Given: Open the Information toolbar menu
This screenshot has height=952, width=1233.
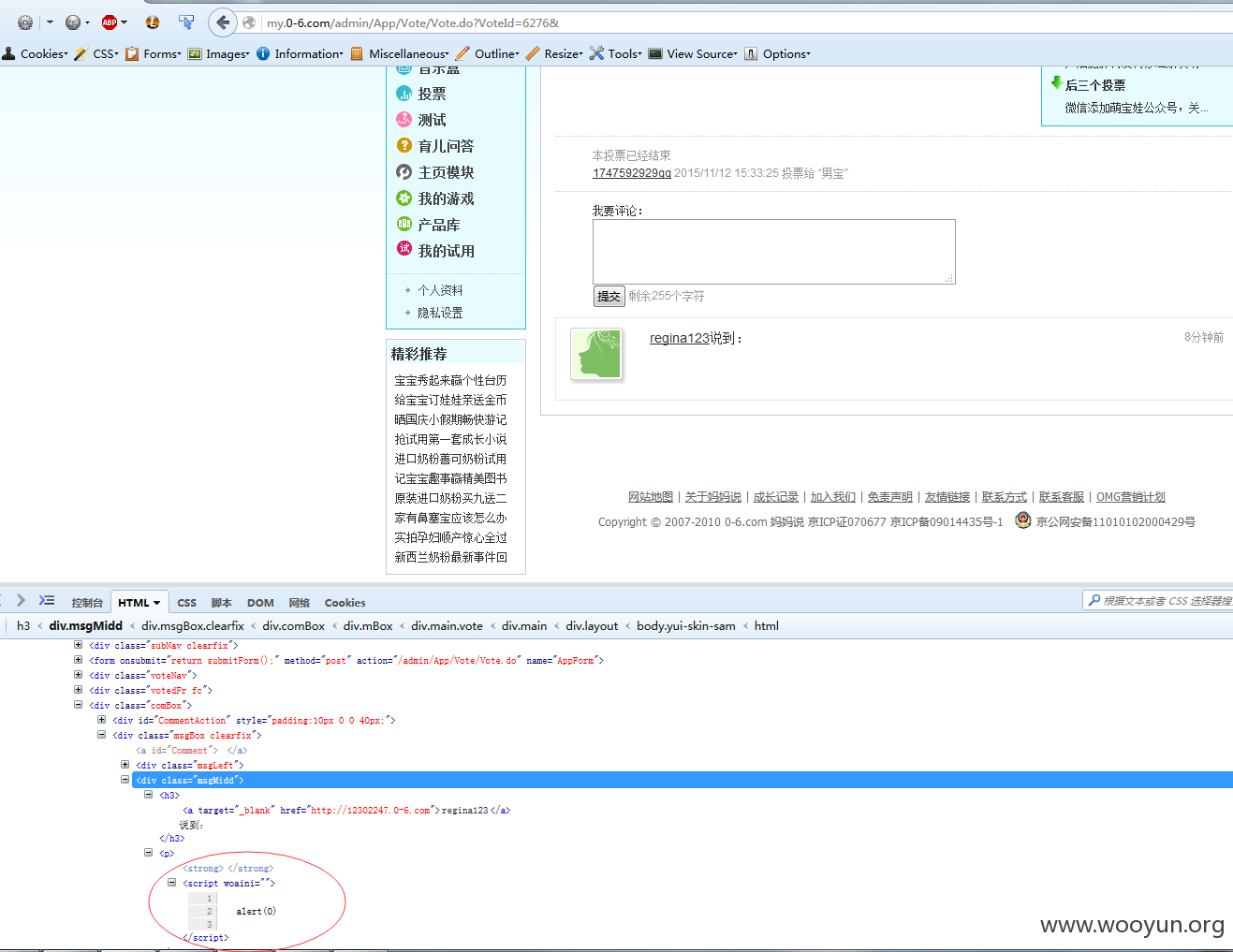Looking at the screenshot, I should (301, 54).
